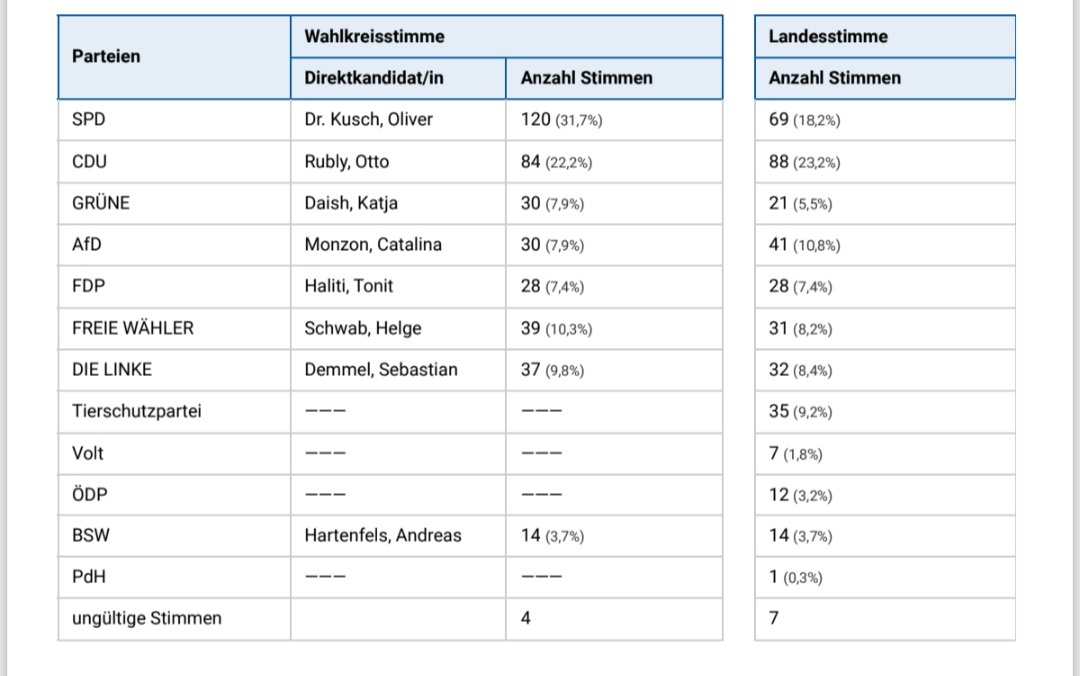This screenshot has width=1080, height=676.
Task: Select the Tierschutzpartei row label
Action: pos(136,411)
